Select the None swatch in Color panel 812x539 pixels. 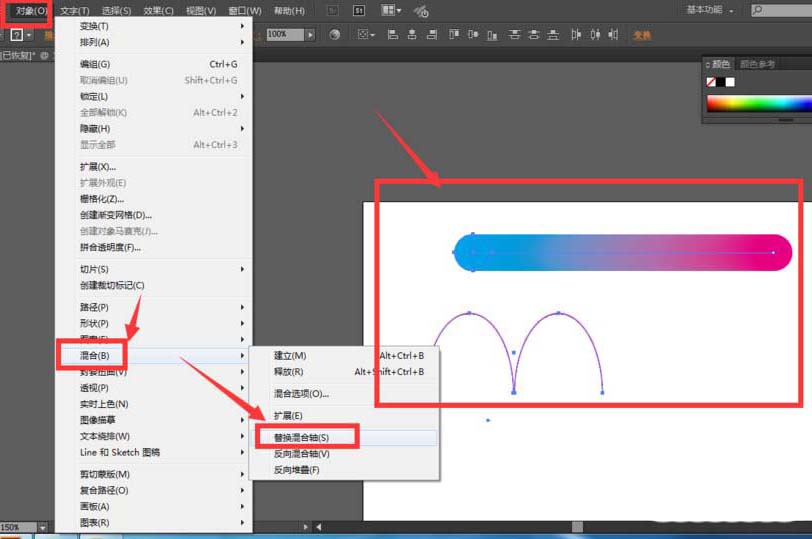711,82
